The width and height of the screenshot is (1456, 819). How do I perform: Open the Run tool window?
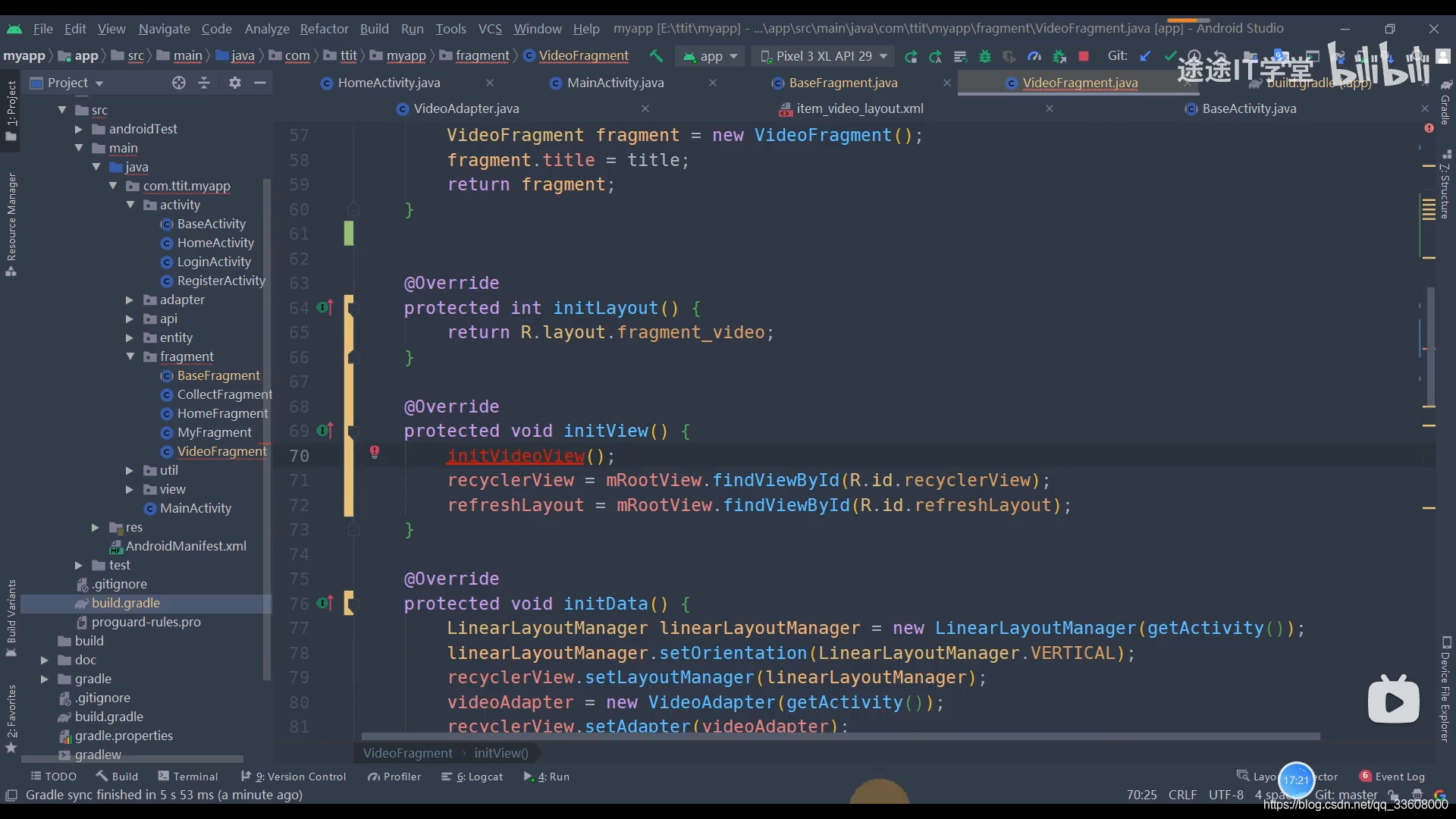coord(546,777)
